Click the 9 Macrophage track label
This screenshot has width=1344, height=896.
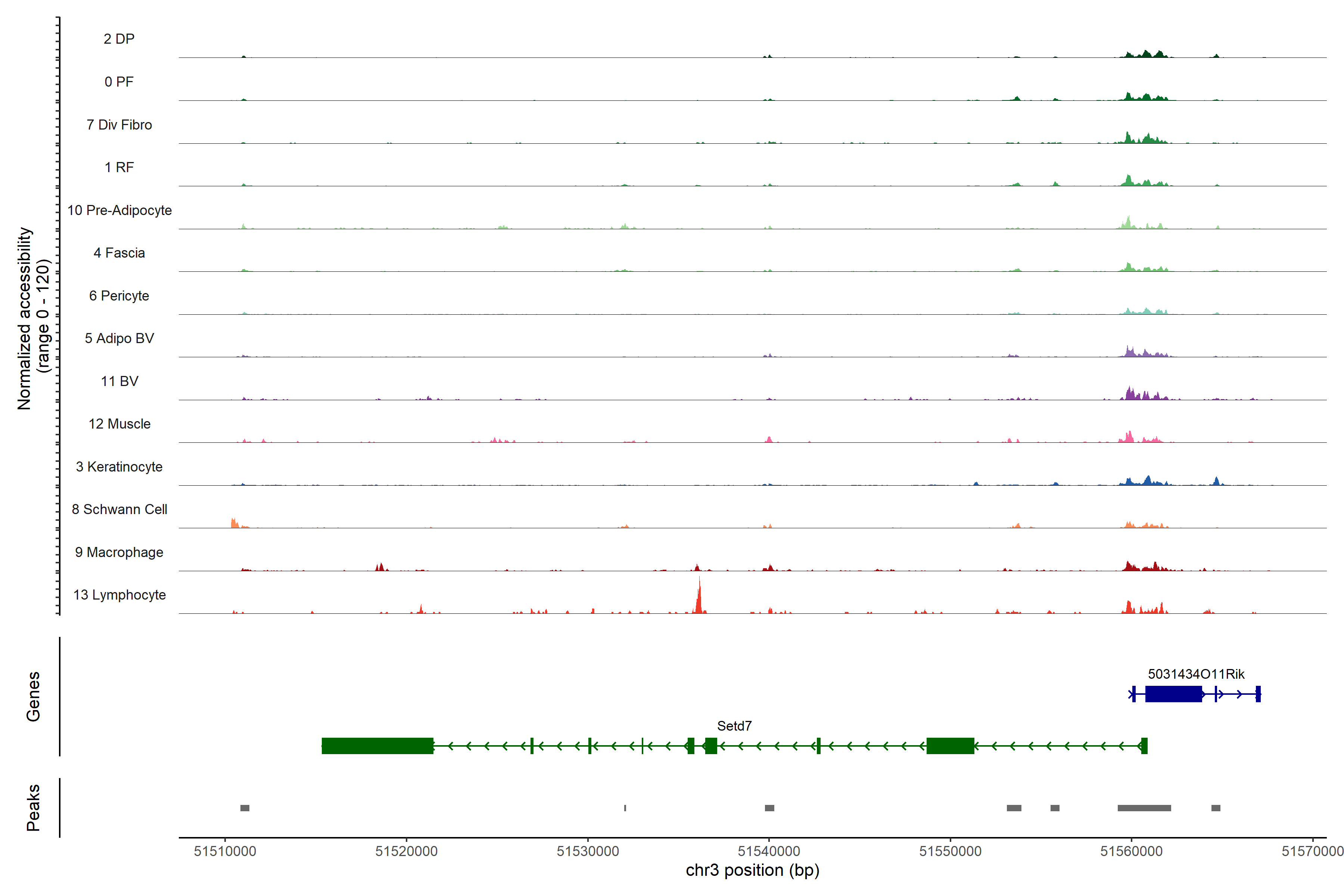point(119,552)
